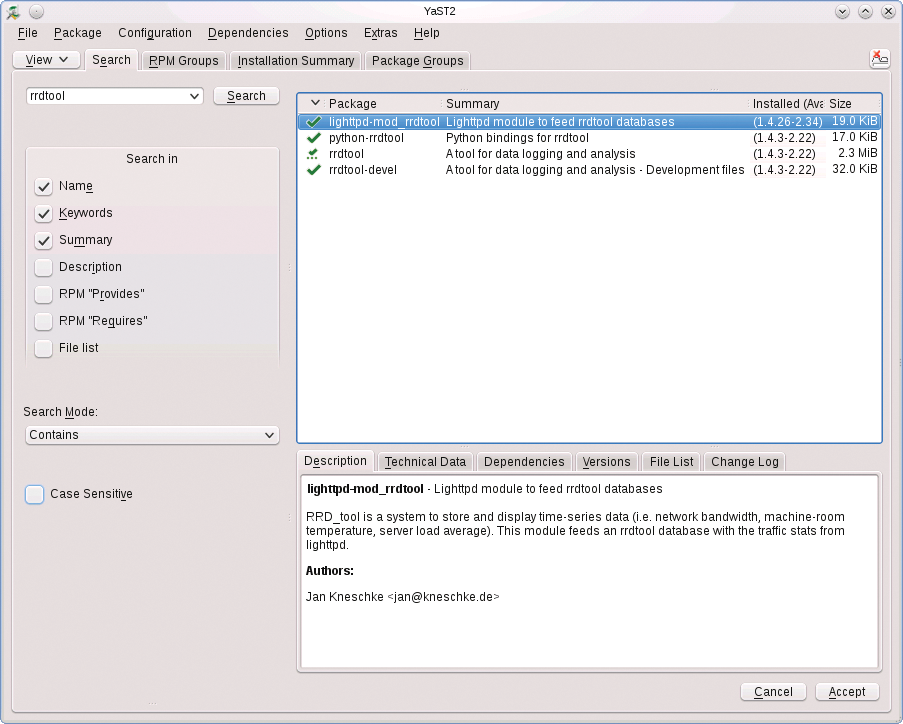Toggle the Case Sensitive option

click(x=34, y=494)
